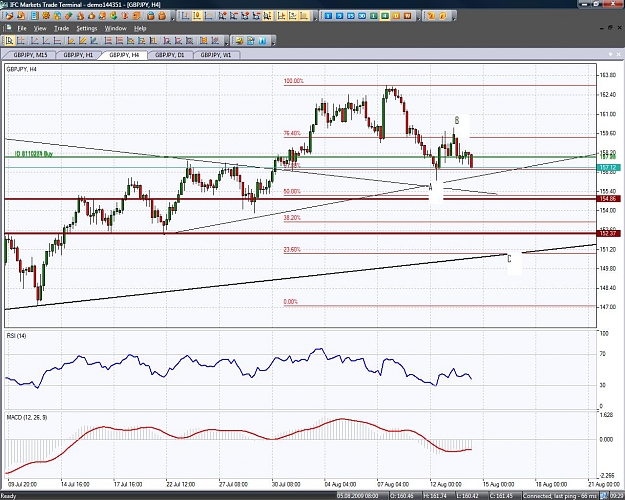
Task: Click the 157.12 current price marker
Action: point(608,168)
